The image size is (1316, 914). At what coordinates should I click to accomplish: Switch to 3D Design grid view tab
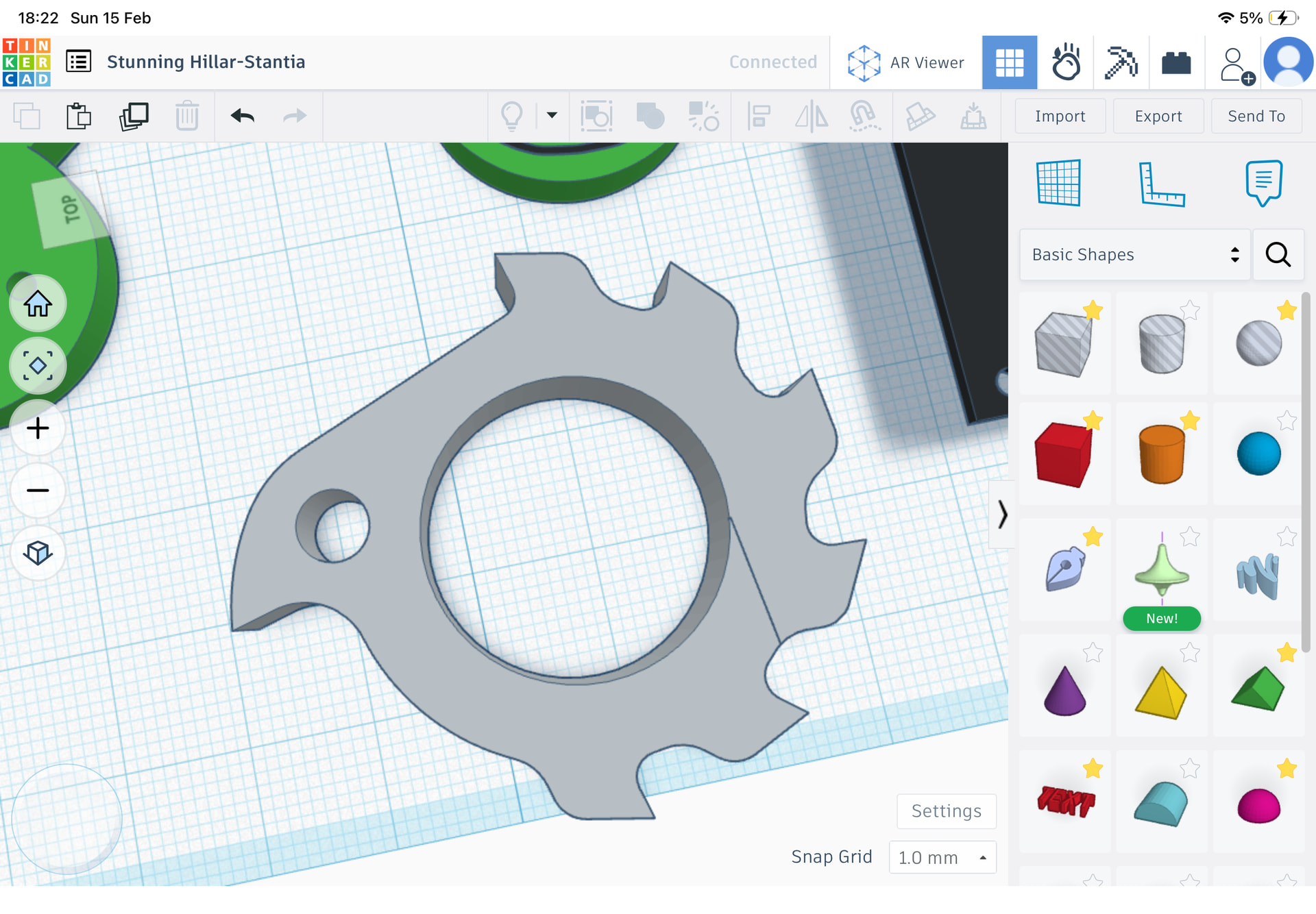point(1009,62)
